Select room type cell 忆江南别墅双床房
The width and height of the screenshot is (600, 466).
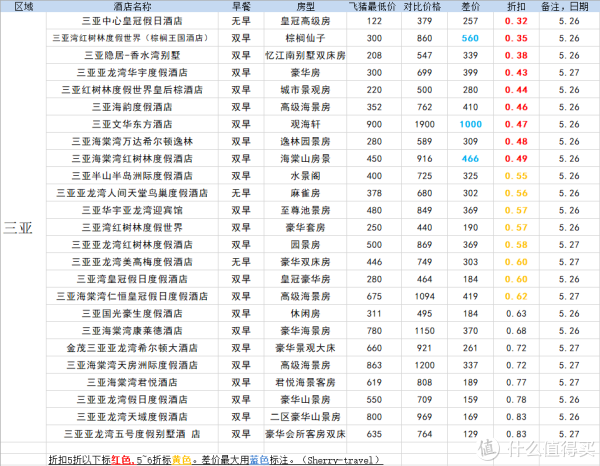pos(305,55)
